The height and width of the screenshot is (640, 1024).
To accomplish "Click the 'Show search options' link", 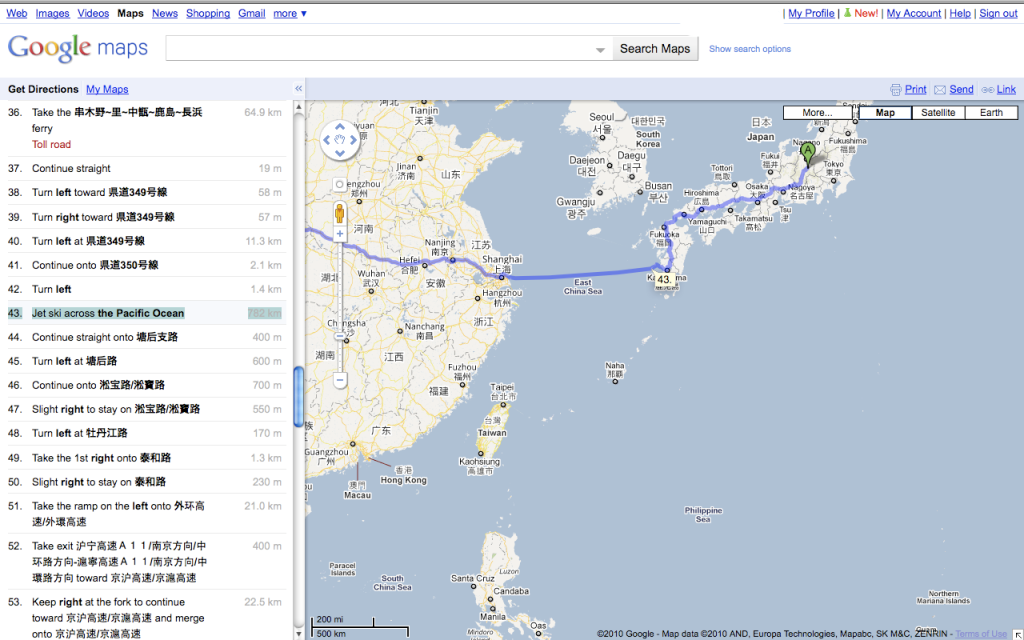I will 750,49.
